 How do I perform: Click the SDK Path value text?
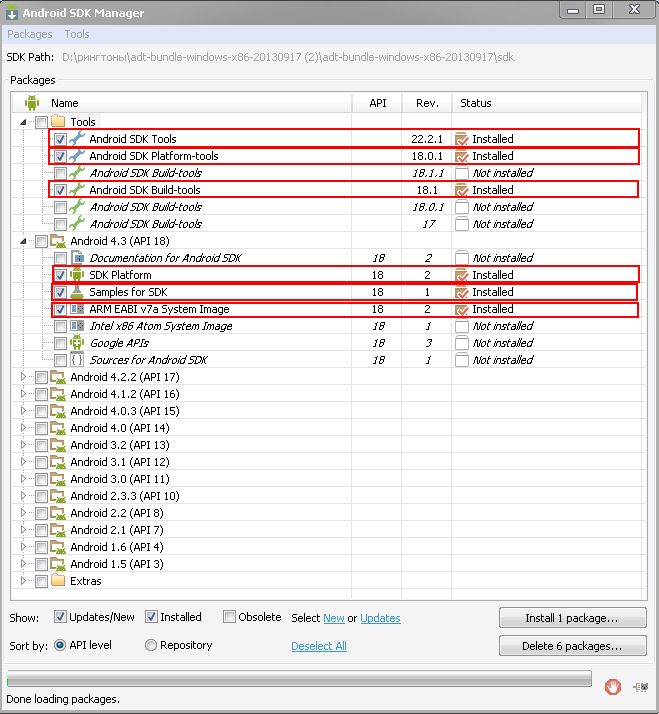click(288, 57)
